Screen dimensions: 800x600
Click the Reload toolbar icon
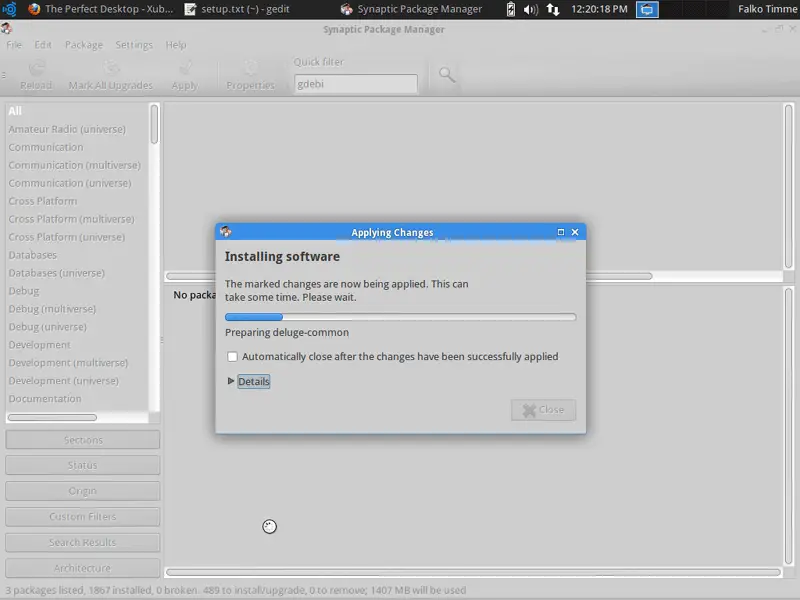coord(36,68)
